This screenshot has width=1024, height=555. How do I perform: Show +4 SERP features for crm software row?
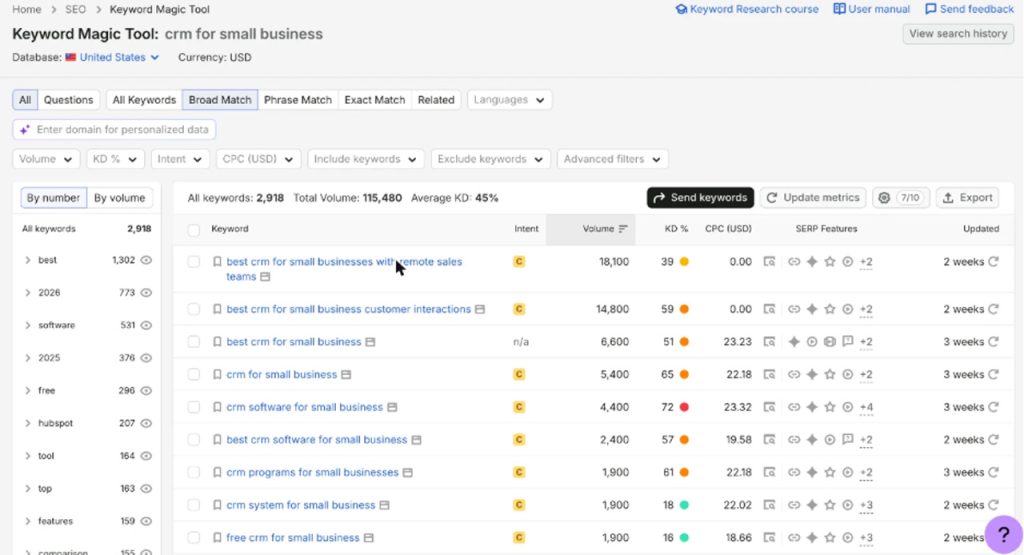[866, 407]
